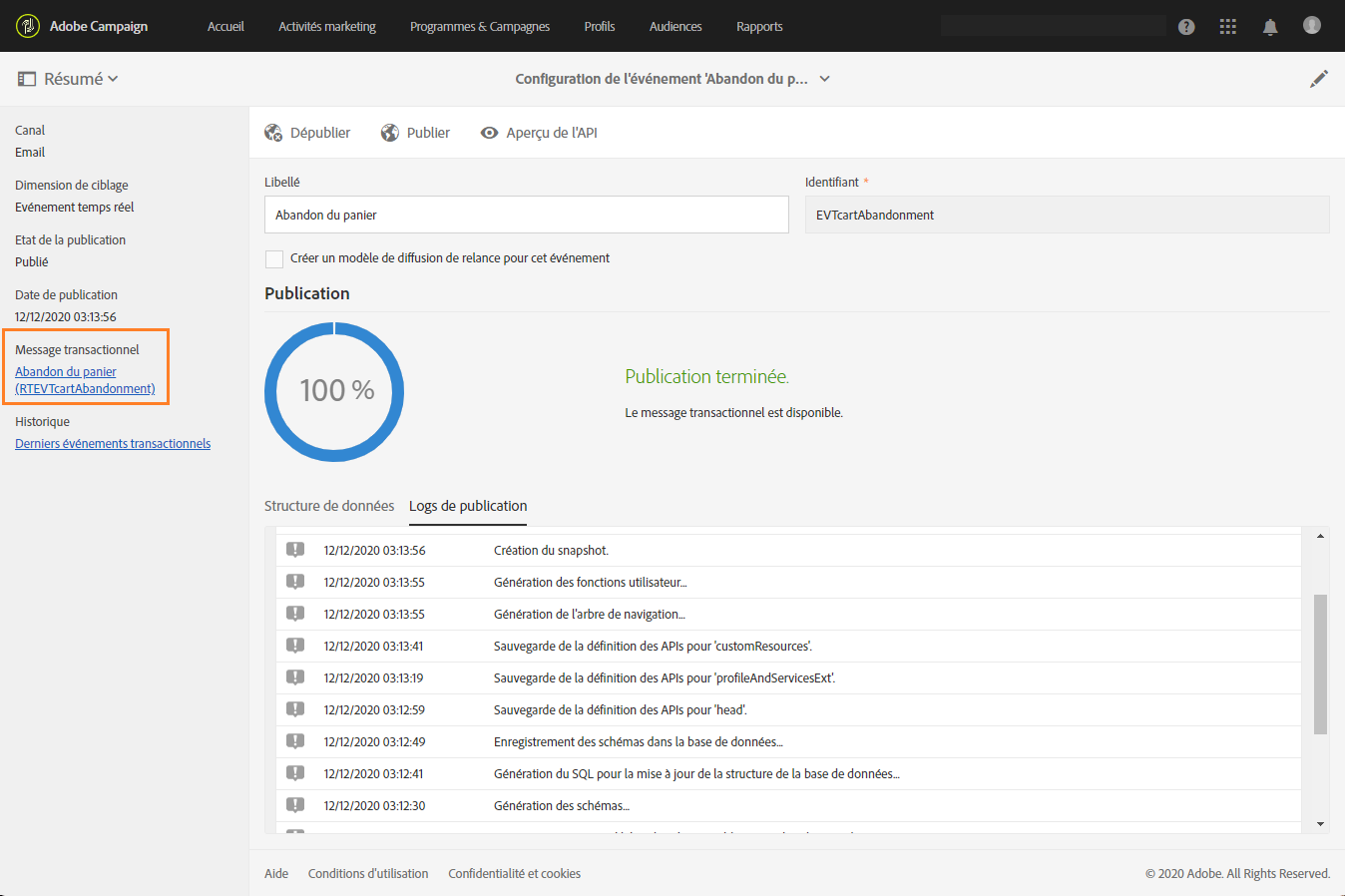The height and width of the screenshot is (896, 1345).
Task: Open the Accueil menu
Action: pos(225,27)
